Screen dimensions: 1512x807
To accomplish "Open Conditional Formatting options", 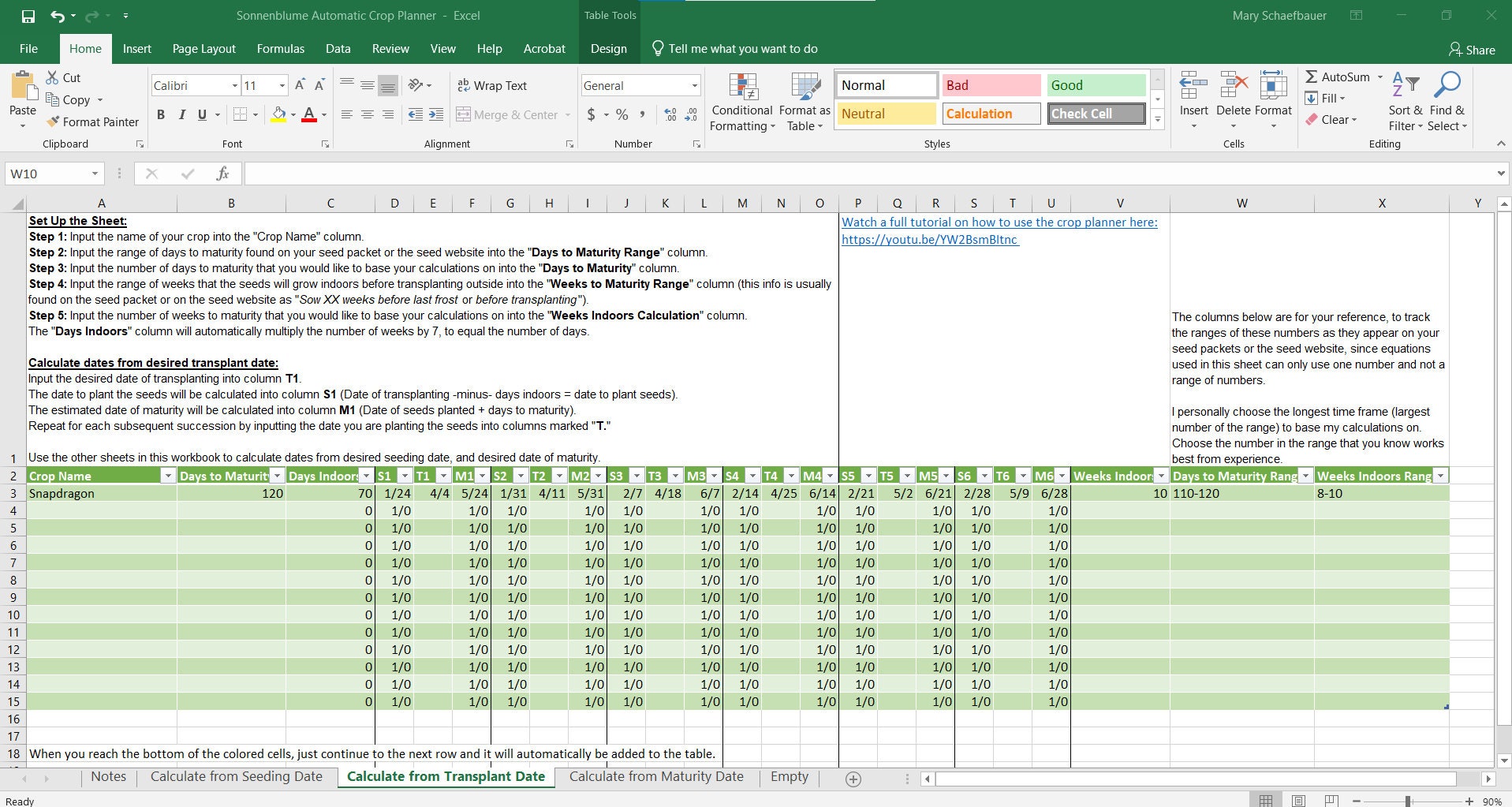I will (741, 101).
